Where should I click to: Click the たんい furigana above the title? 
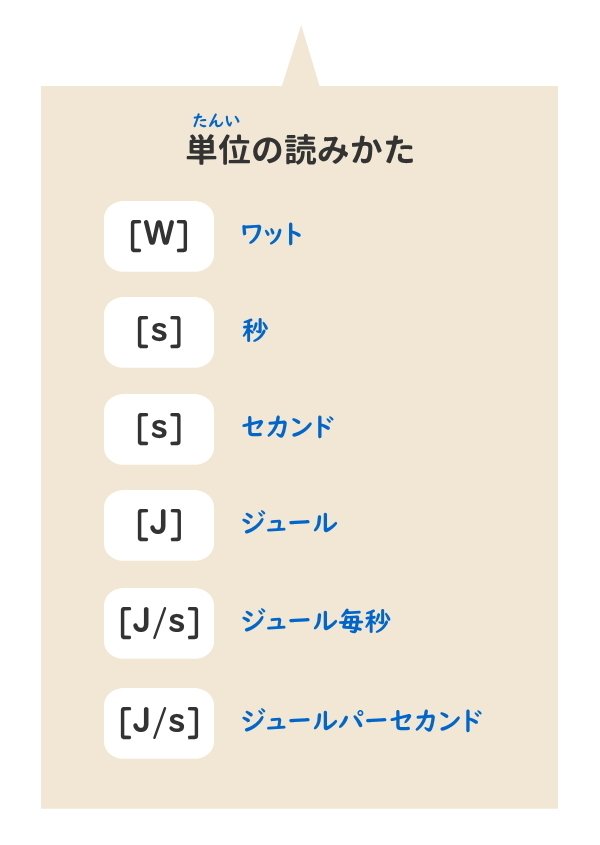216,120
